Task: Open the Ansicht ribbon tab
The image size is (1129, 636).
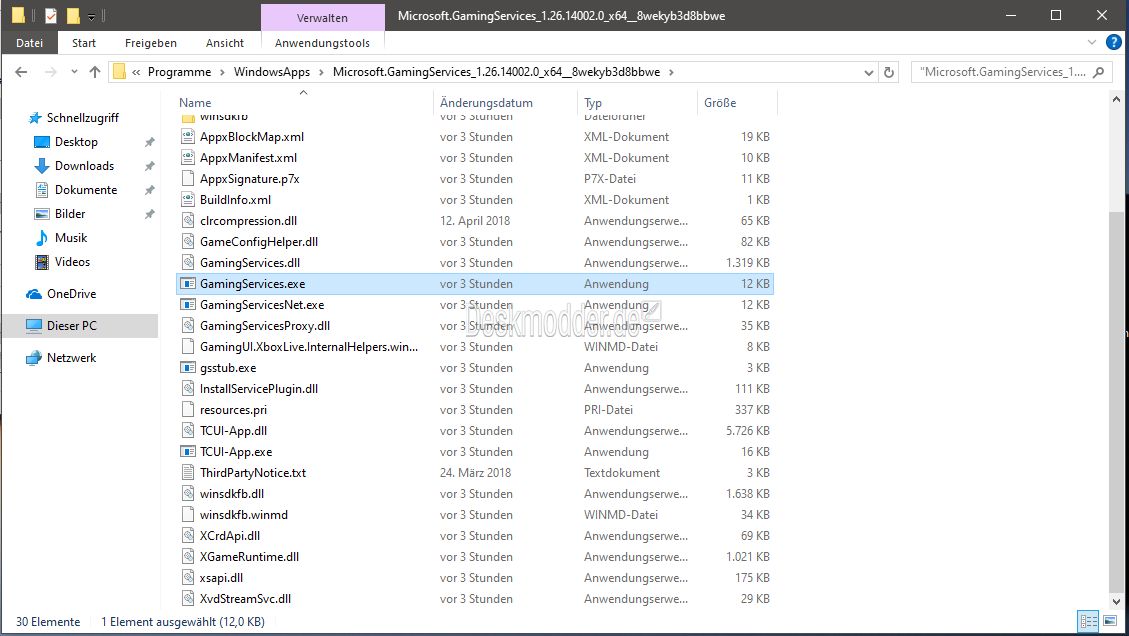Action: pos(225,43)
